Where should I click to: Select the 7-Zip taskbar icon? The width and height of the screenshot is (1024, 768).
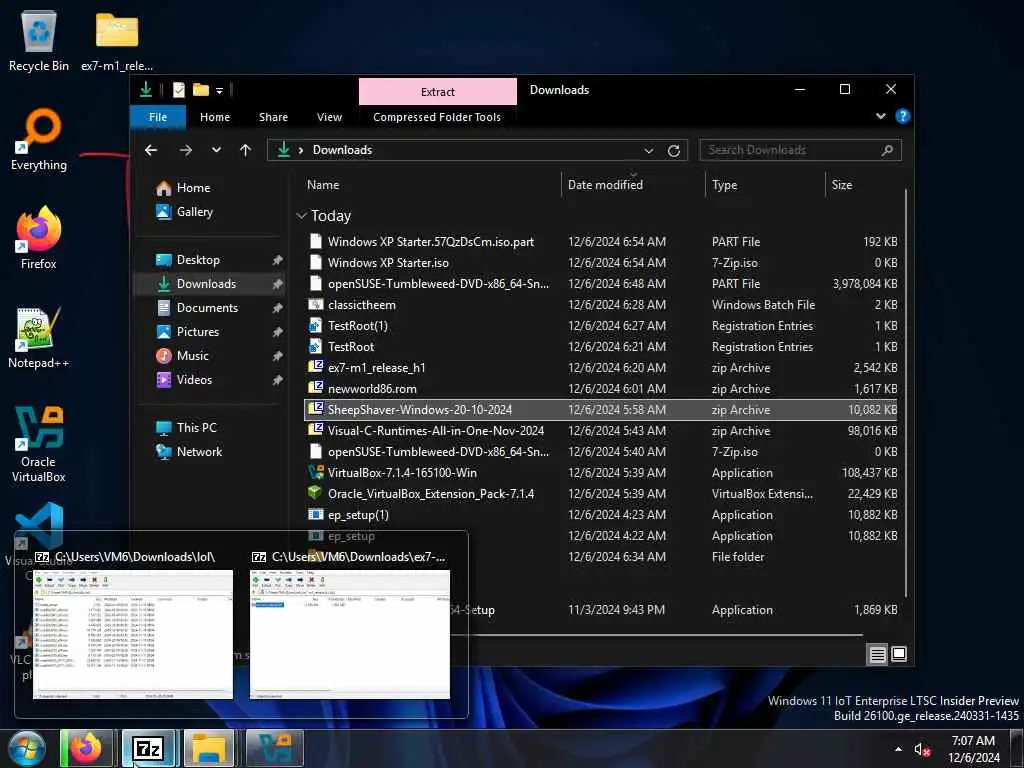click(x=148, y=748)
